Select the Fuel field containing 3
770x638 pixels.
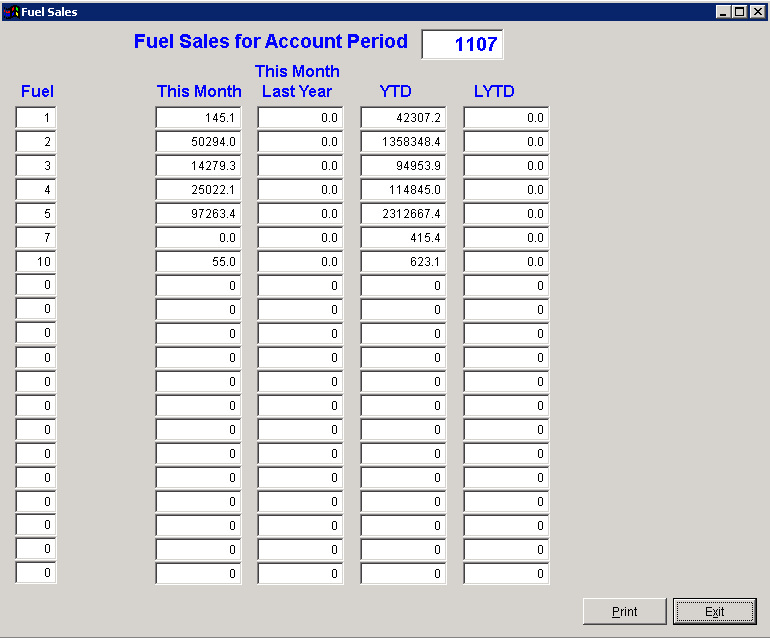[x=36, y=166]
